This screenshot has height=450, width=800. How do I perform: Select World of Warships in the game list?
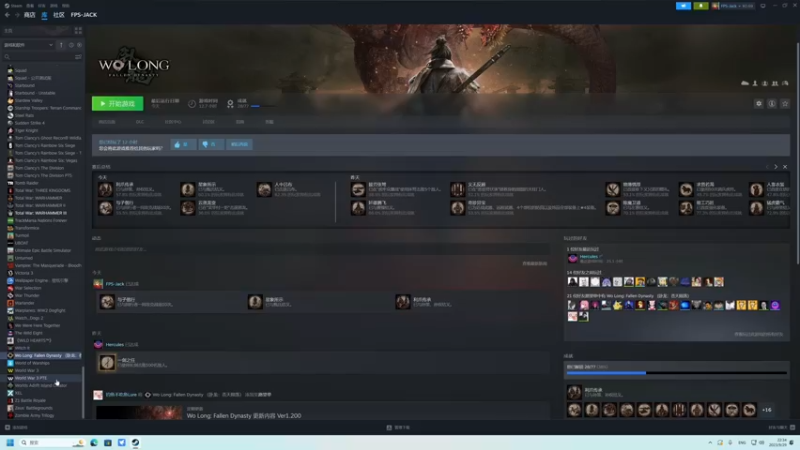click(x=32, y=363)
